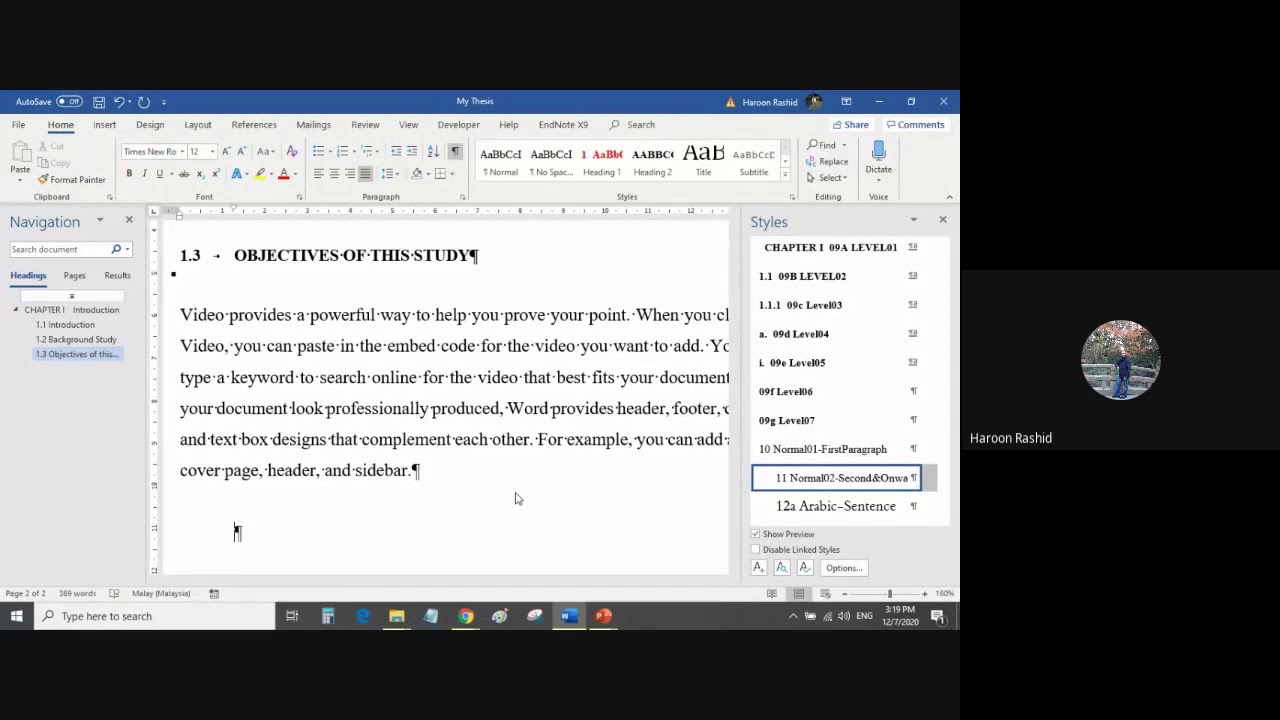Adjust the zoom slider in the status bar
The image size is (1280, 720).
(889, 594)
